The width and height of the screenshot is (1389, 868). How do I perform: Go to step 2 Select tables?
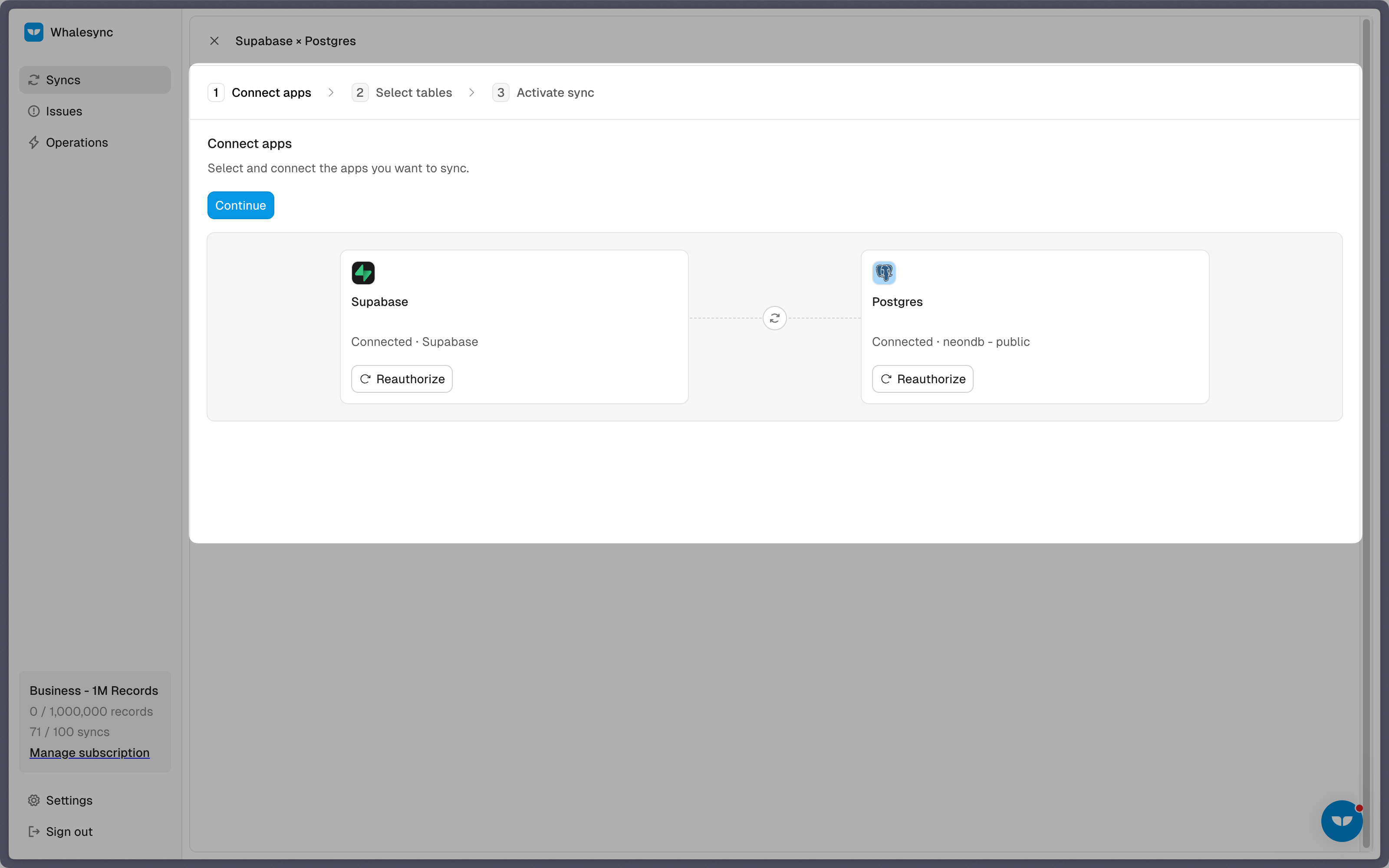click(x=402, y=92)
